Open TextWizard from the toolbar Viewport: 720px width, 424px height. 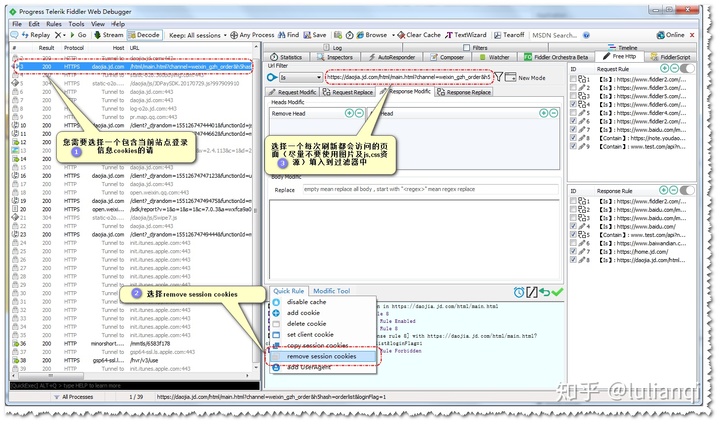pyautogui.click(x=466, y=35)
